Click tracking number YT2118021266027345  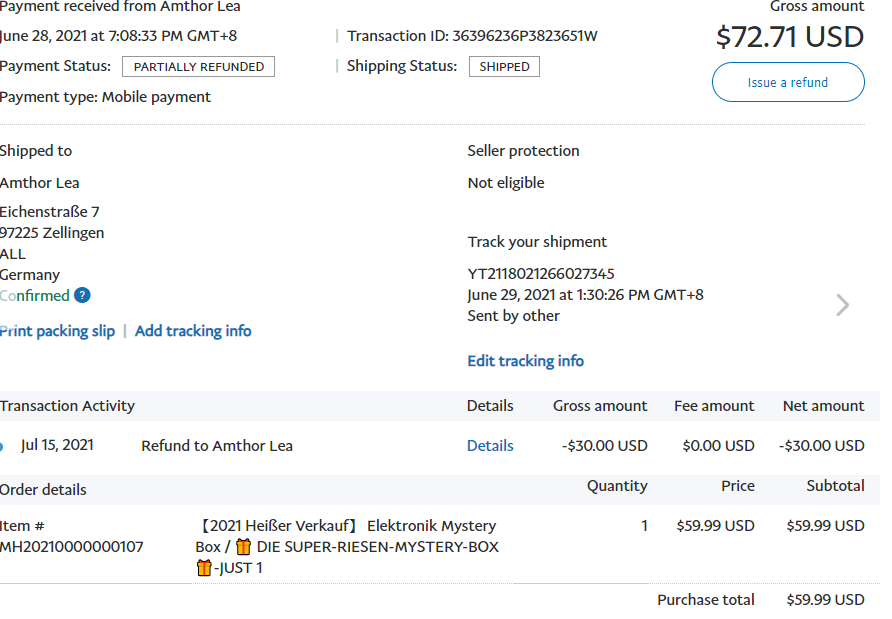point(541,274)
